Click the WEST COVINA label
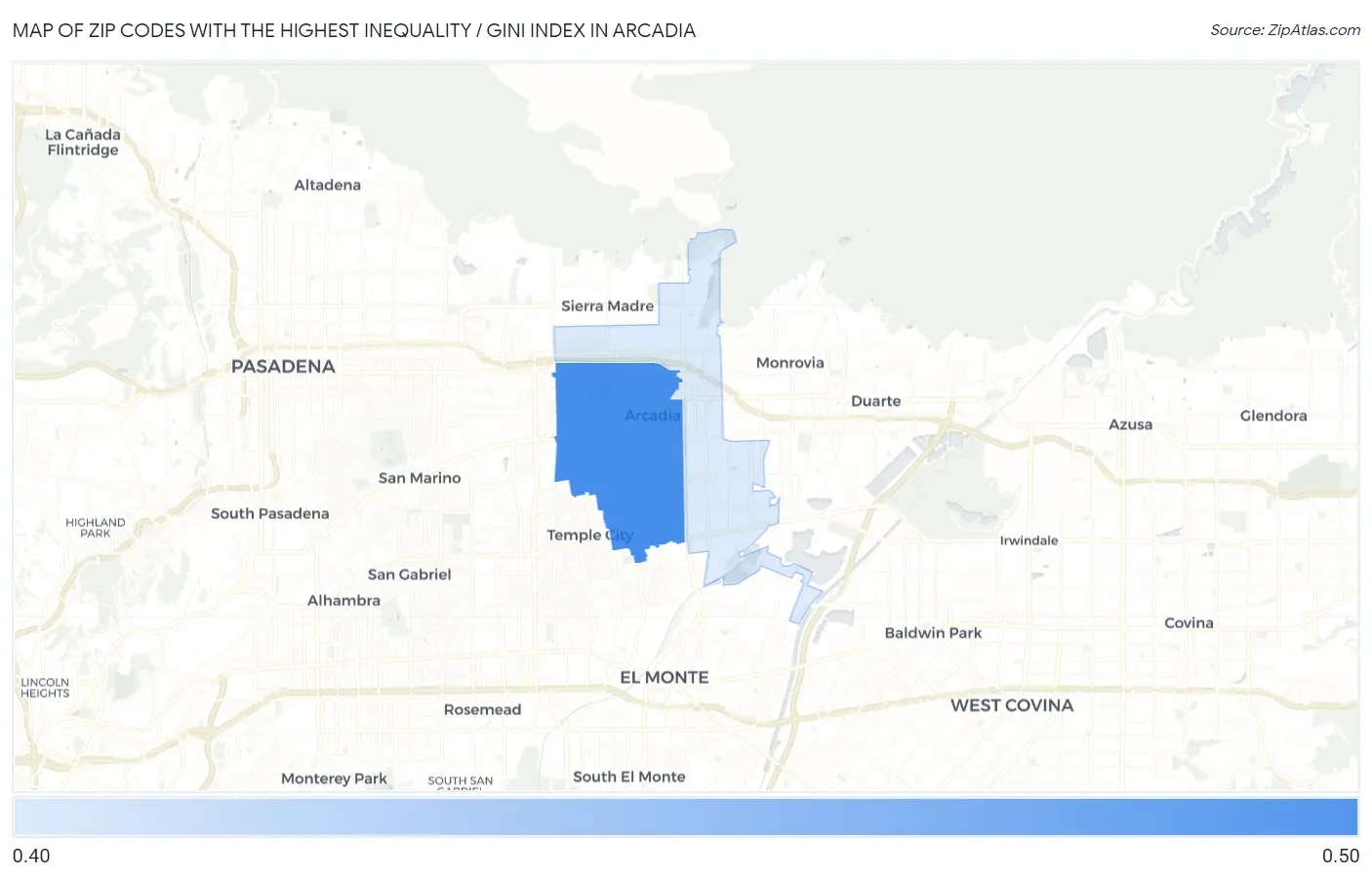This screenshot has height=877, width=1372. (x=1012, y=705)
